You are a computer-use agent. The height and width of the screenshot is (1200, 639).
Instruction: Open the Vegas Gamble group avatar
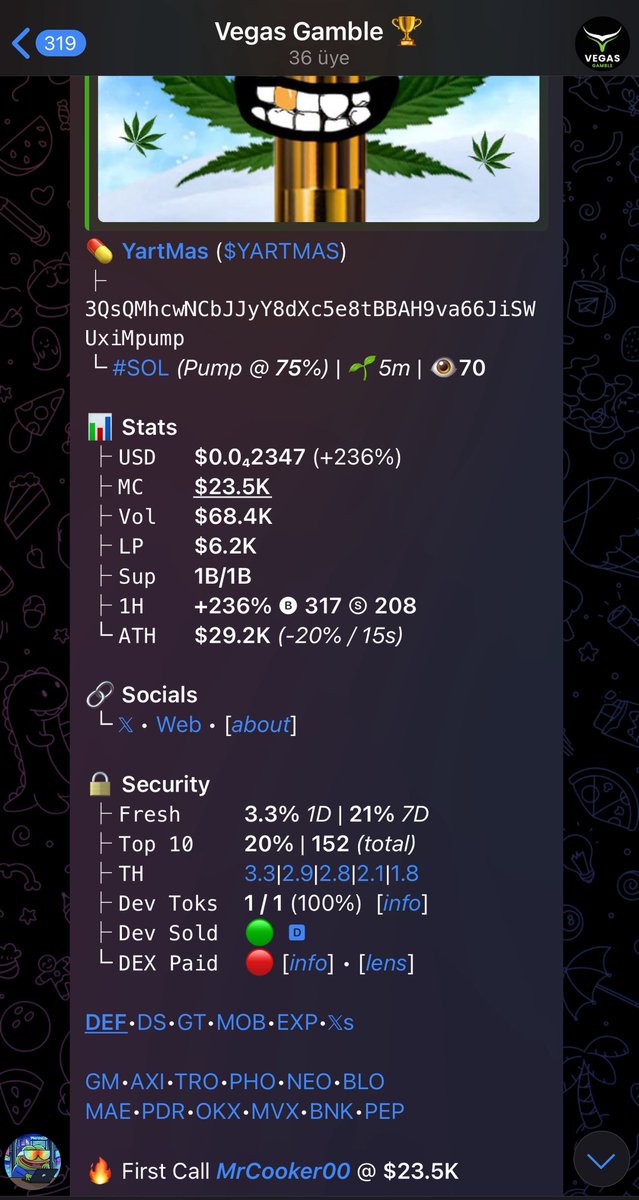coord(602,45)
